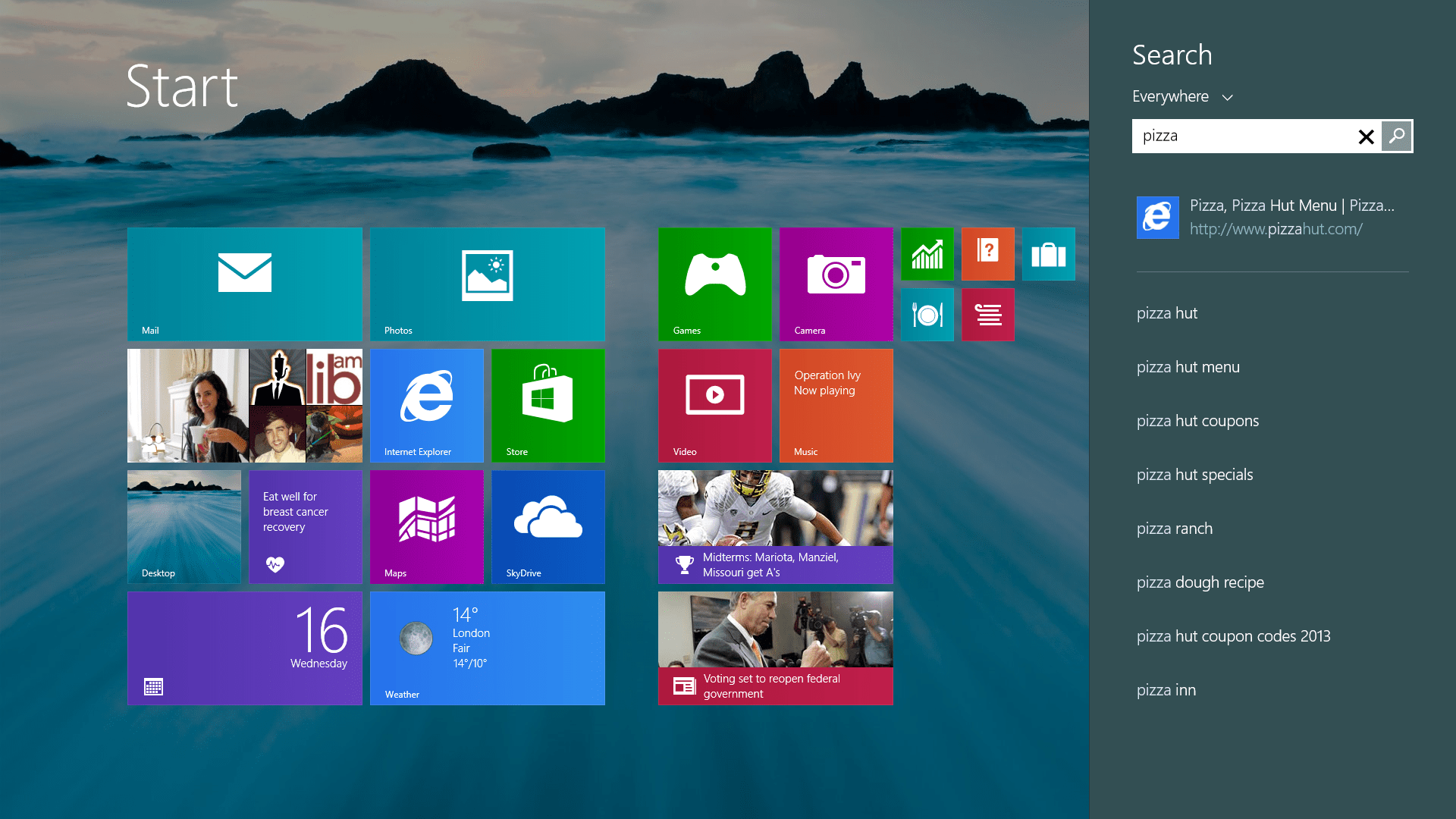Open the Games tile
The image size is (1456, 819).
click(x=714, y=284)
